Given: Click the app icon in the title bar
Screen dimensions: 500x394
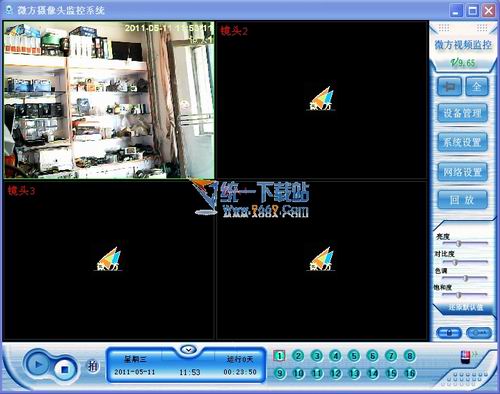Looking at the screenshot, I should [9, 10].
